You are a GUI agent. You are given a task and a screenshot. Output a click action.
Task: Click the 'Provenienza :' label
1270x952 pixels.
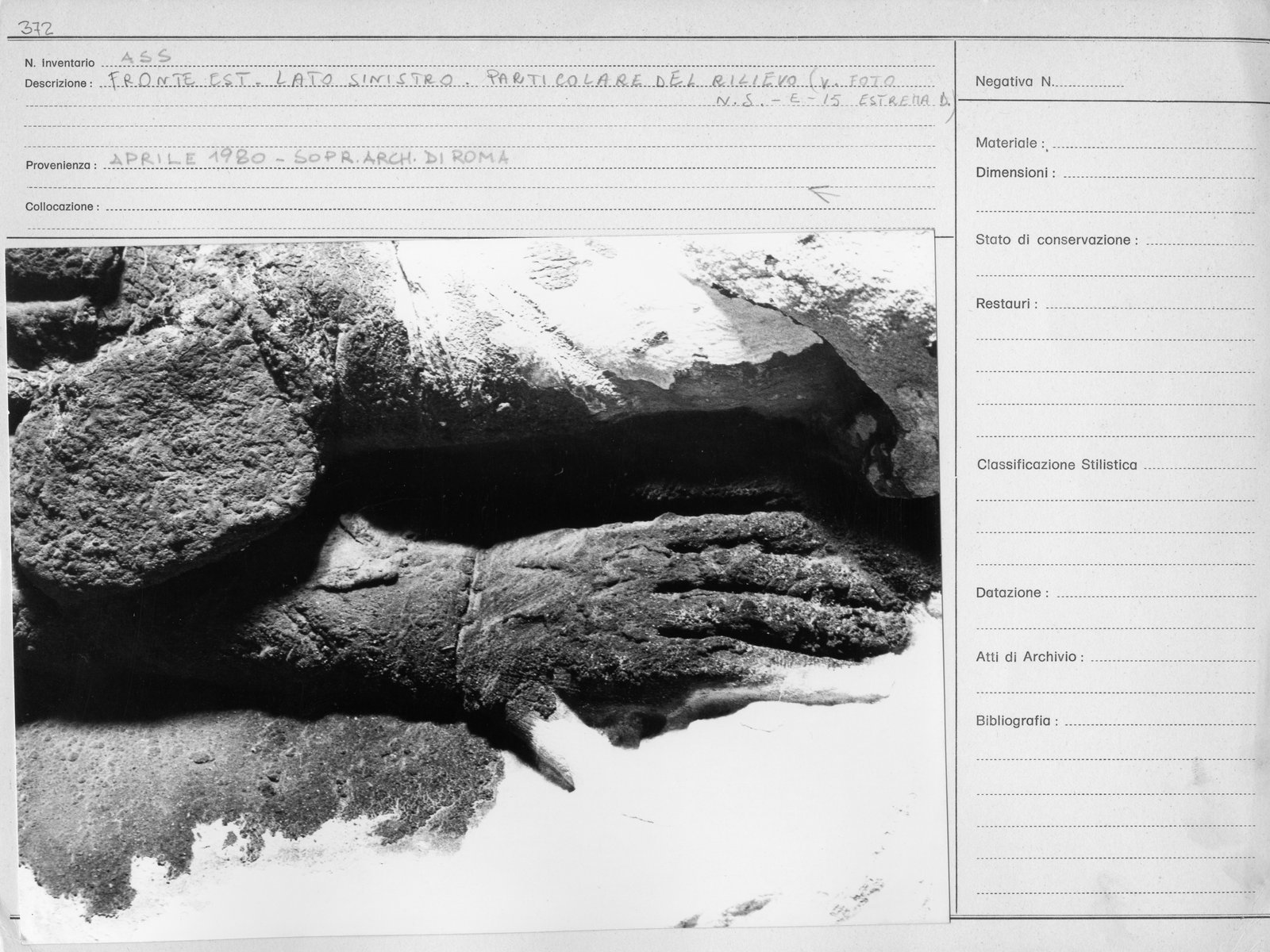click(x=61, y=166)
